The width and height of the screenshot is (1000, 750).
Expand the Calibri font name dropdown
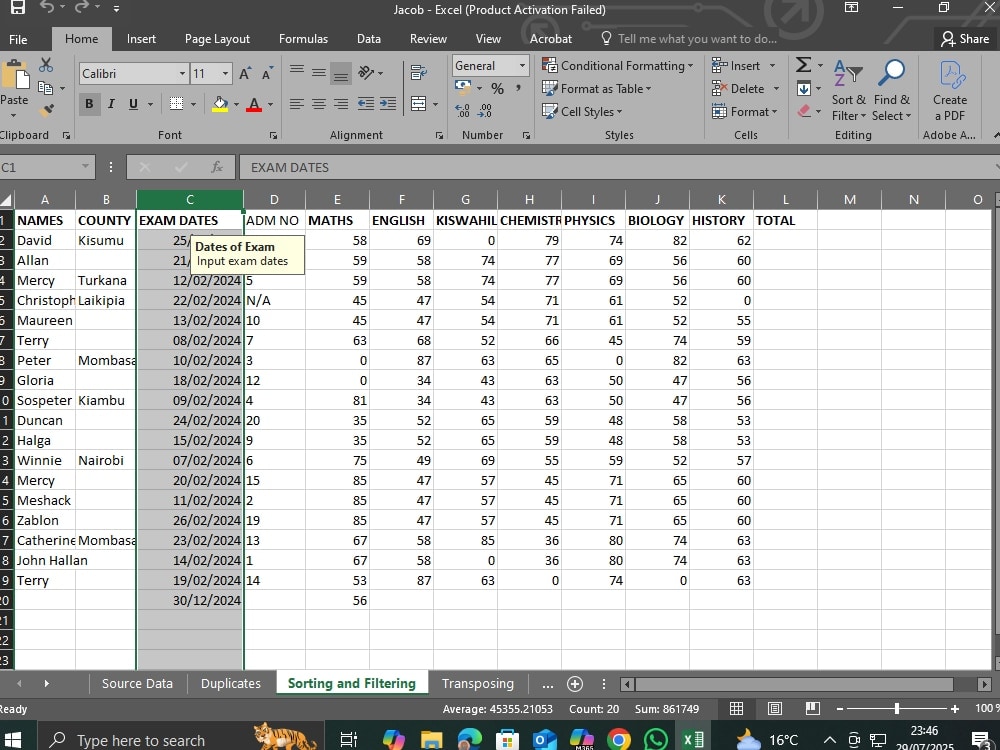(x=182, y=73)
